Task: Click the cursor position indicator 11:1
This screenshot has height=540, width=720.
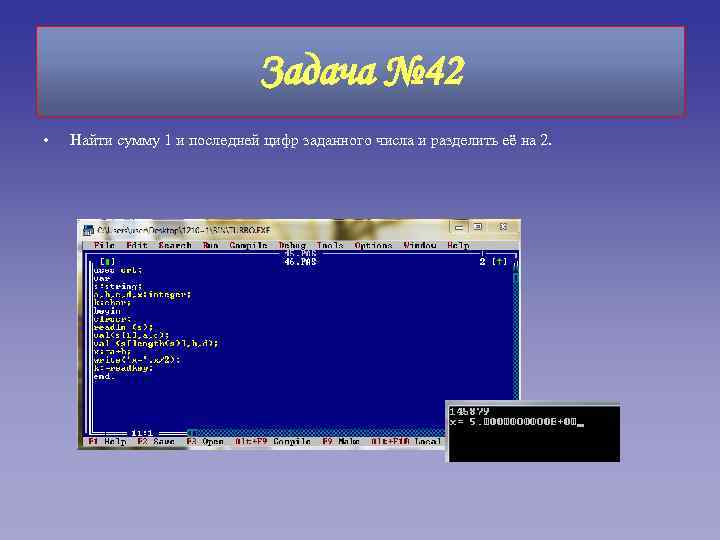Action: (142, 433)
